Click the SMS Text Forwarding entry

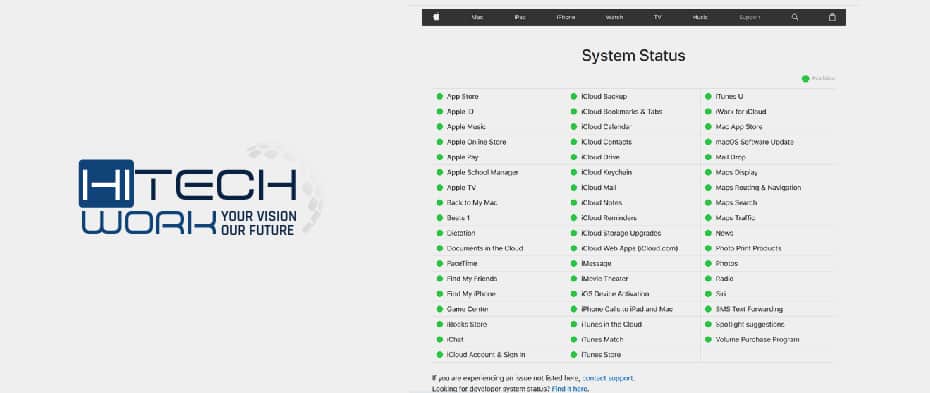[744, 309]
